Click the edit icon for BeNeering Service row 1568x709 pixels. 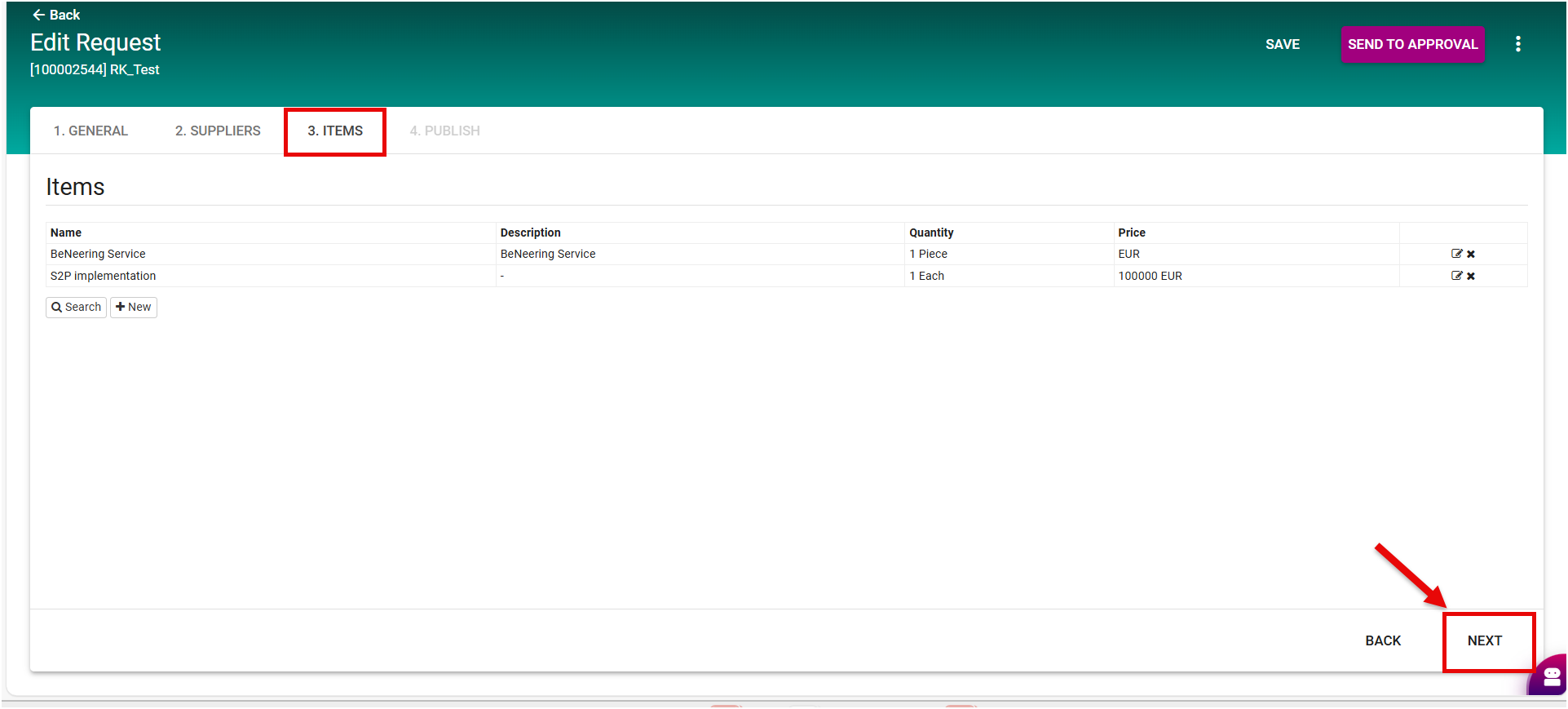tap(1456, 254)
